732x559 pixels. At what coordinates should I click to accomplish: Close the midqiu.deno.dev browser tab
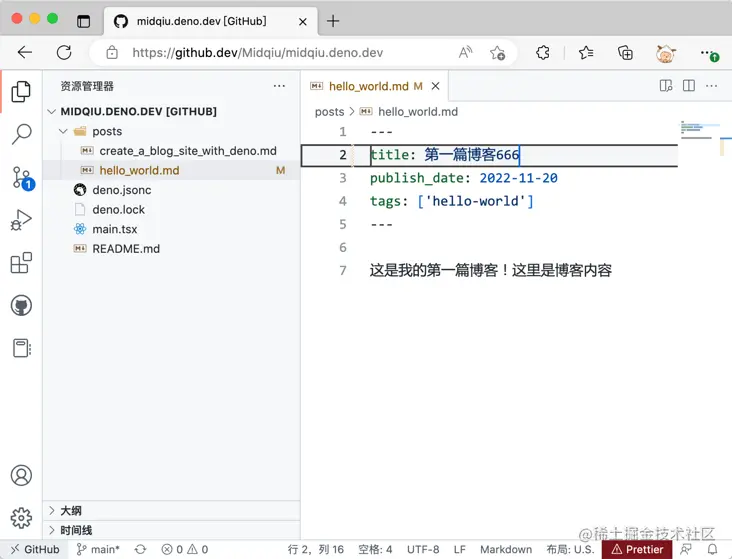pyautogui.click(x=303, y=21)
